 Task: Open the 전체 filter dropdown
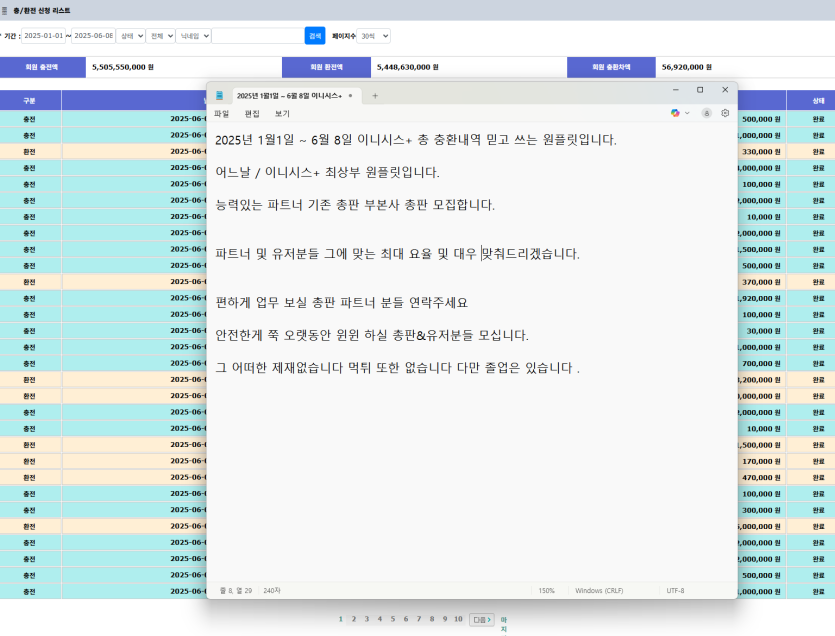click(x=160, y=36)
